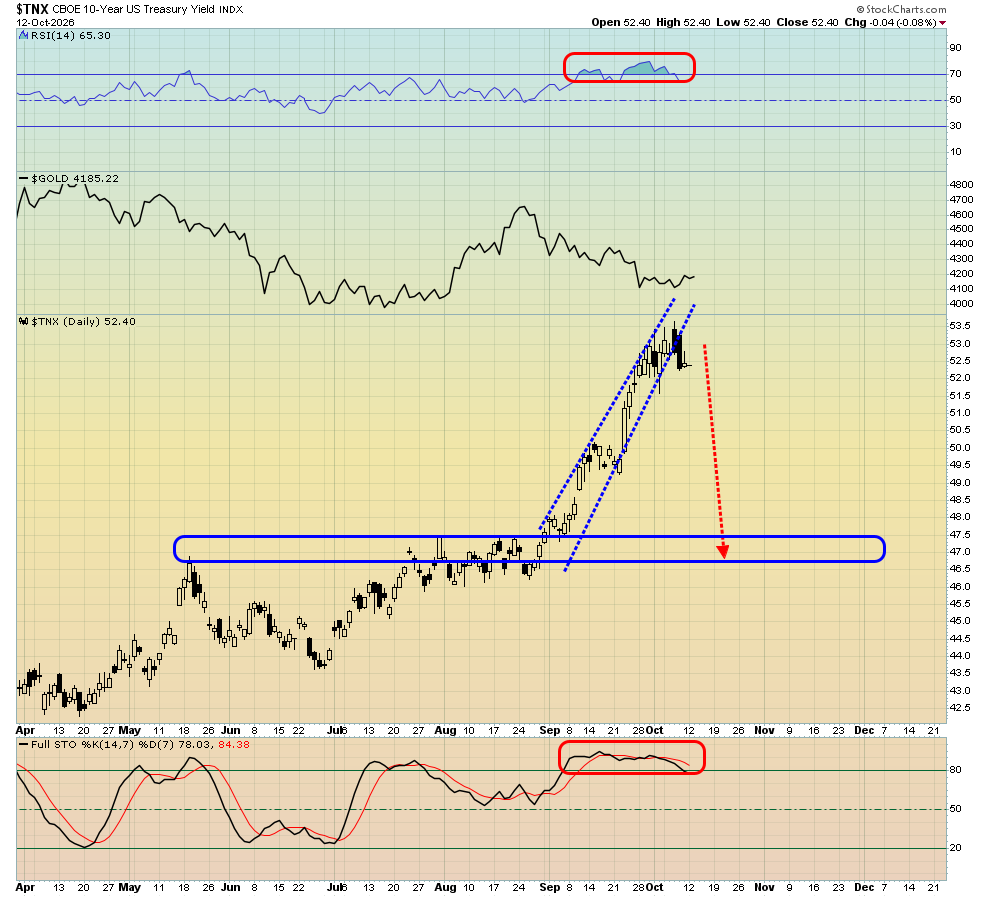Click the $GOLD legend dash marker
This screenshot has width=990, height=897.
pos(23,179)
